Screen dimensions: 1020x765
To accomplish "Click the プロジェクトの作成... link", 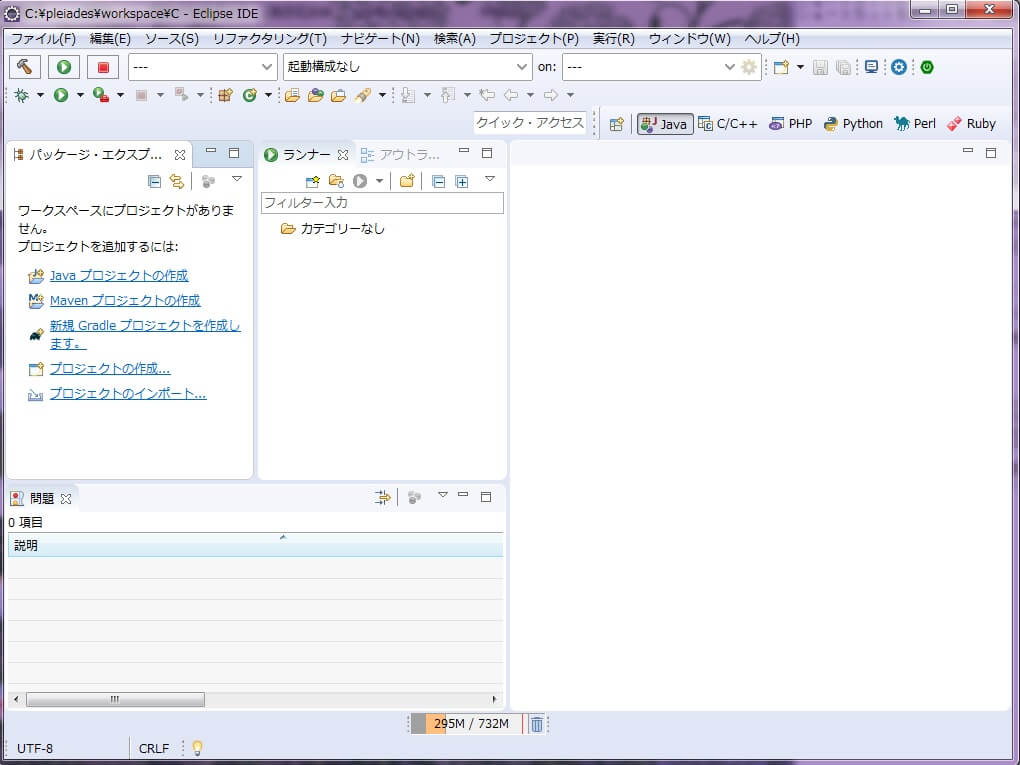I will [x=110, y=369].
